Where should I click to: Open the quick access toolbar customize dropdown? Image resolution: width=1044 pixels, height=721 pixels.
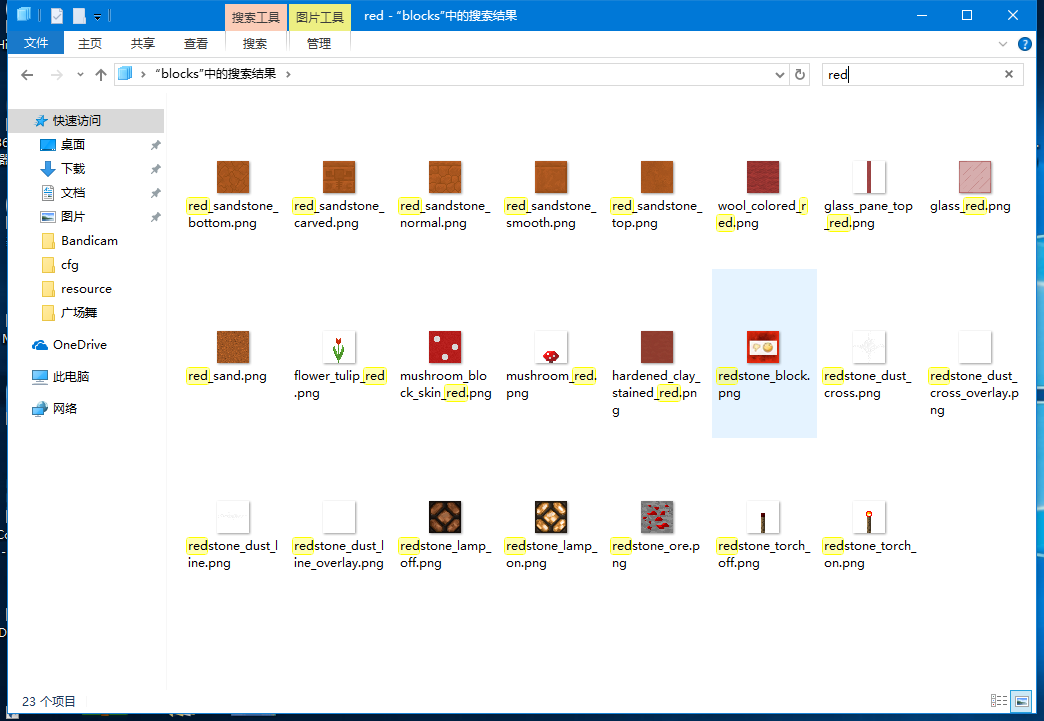(97, 16)
